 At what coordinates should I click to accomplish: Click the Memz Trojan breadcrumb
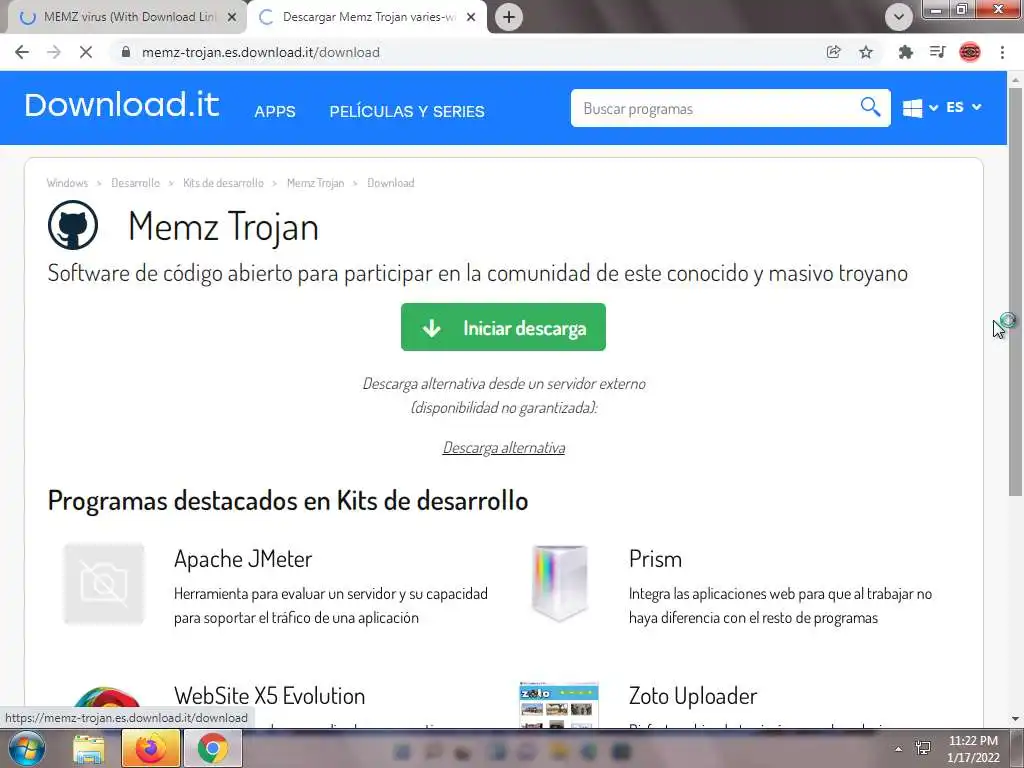(315, 183)
